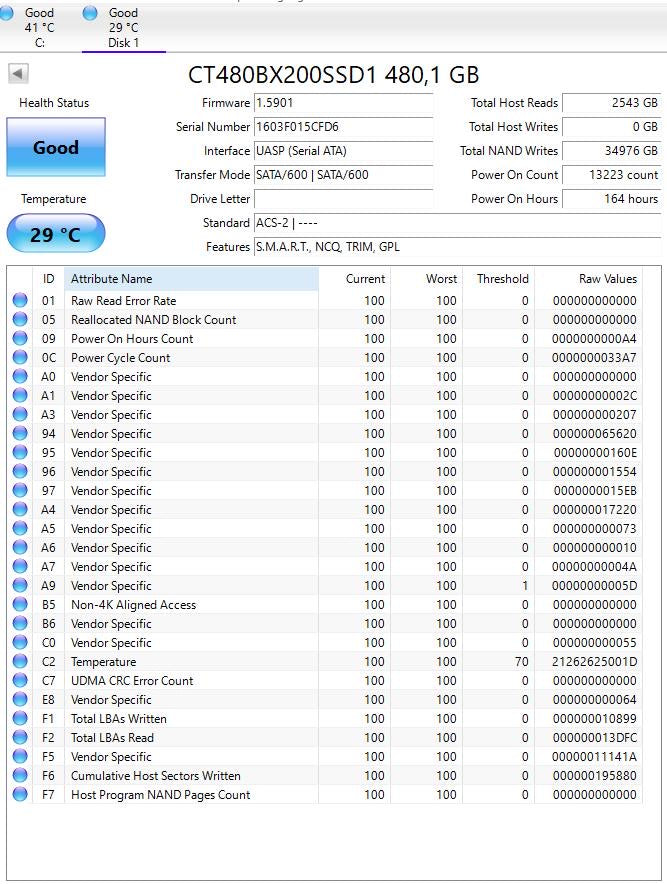Click status icon for Cumulative Host Sectors Written
667x884 pixels.
click(20, 775)
